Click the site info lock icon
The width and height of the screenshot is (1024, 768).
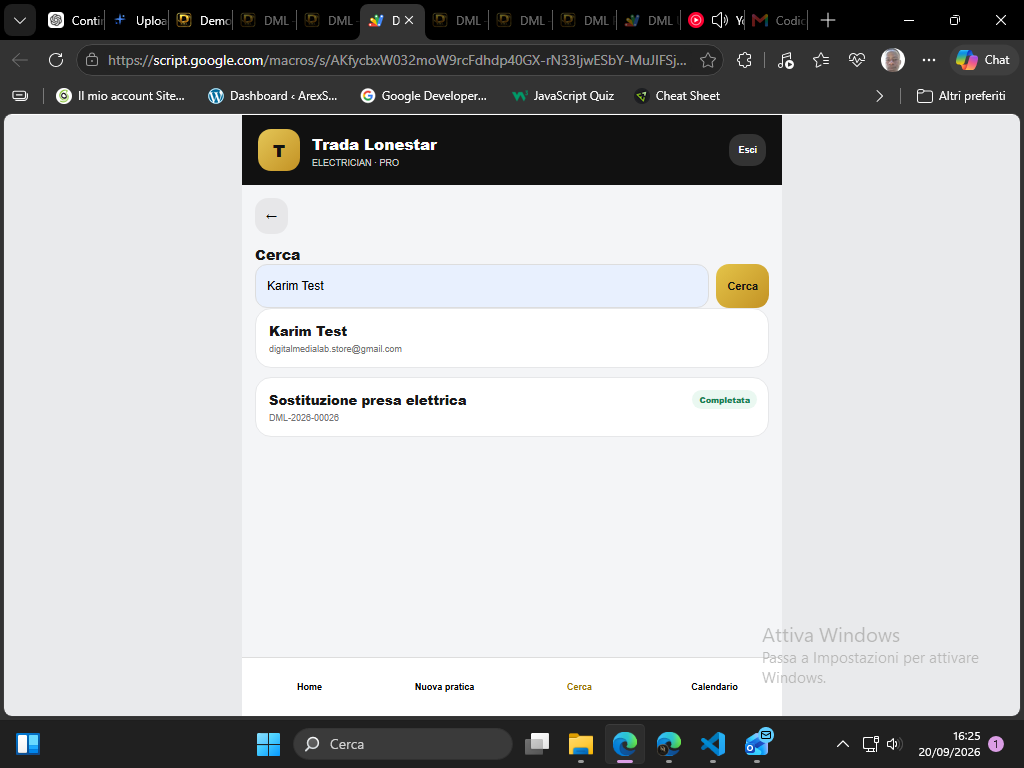coord(92,60)
